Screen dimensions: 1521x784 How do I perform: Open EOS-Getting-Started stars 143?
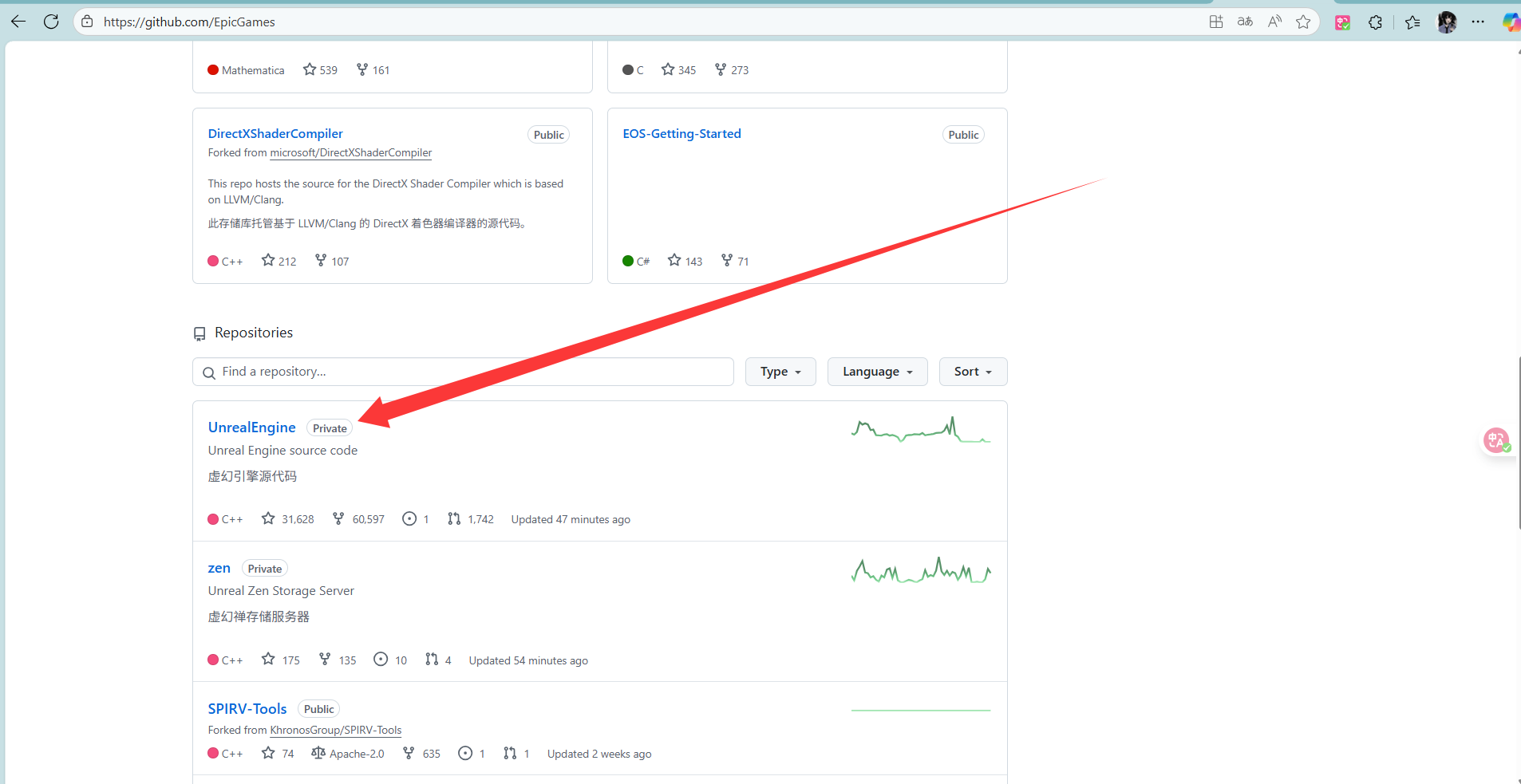point(685,261)
